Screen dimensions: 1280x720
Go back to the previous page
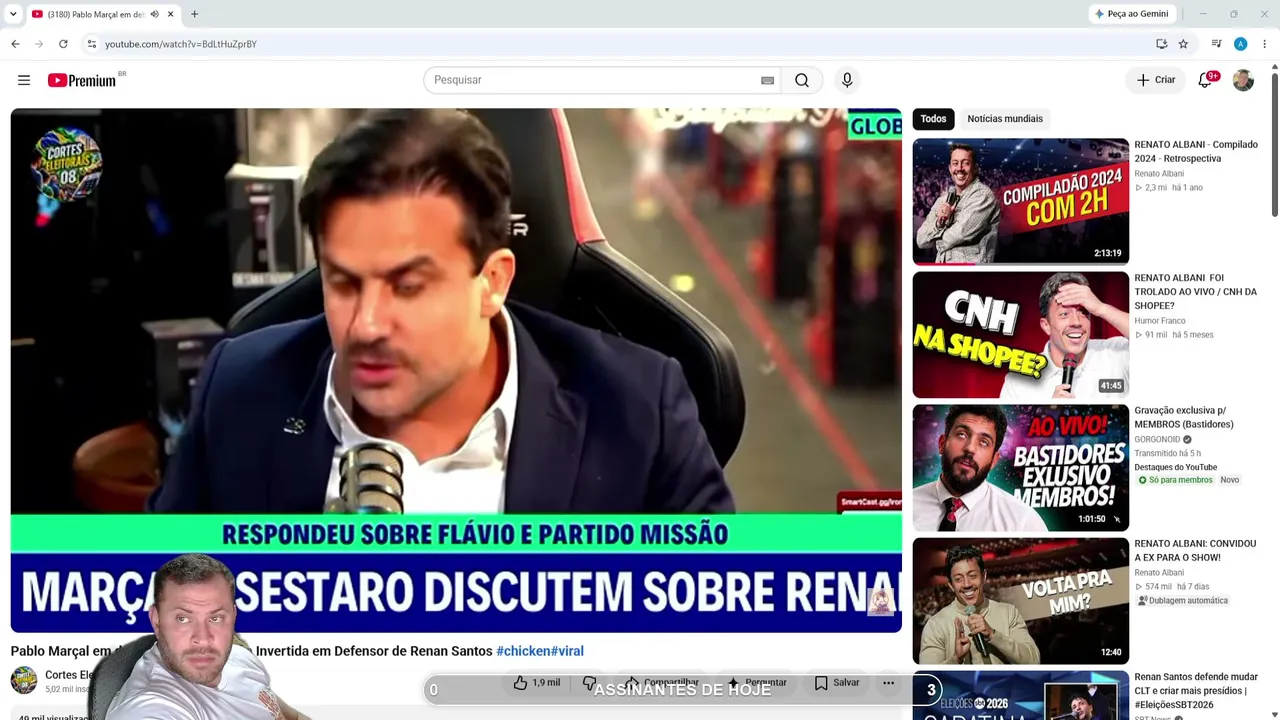pos(15,44)
